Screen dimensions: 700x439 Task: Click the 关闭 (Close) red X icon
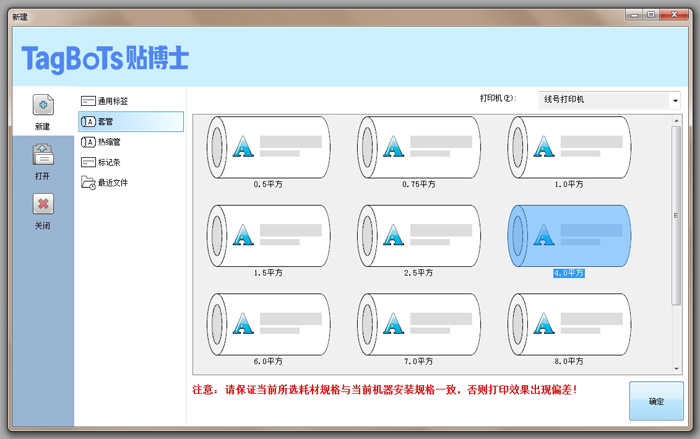(x=43, y=204)
